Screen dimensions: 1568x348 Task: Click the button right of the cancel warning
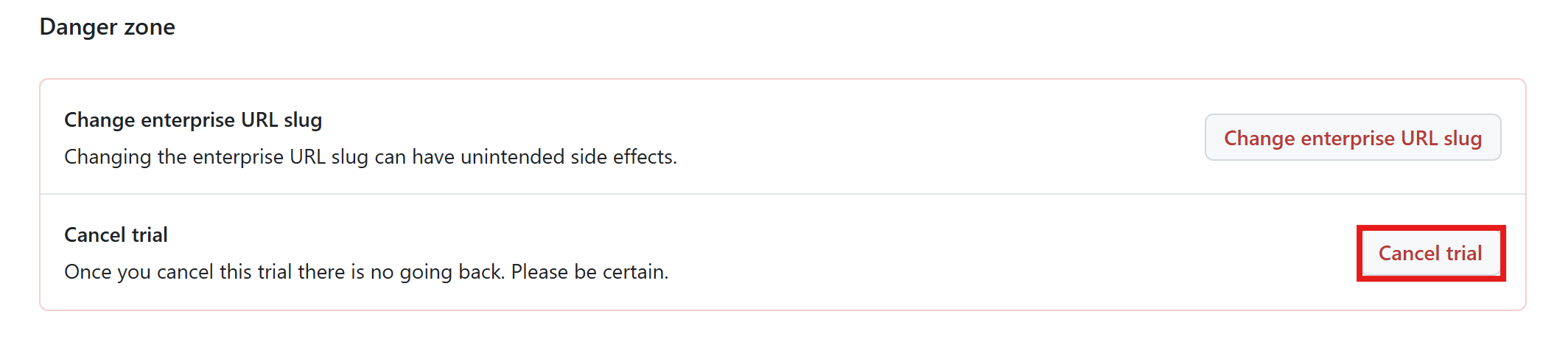coord(1429,254)
